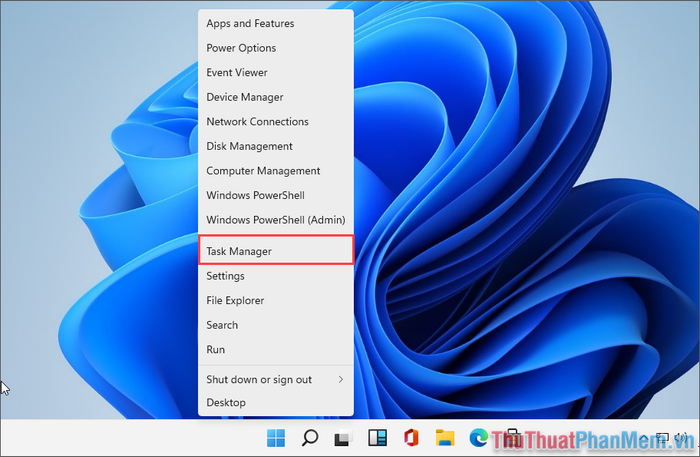Open Event Viewer

(x=276, y=72)
